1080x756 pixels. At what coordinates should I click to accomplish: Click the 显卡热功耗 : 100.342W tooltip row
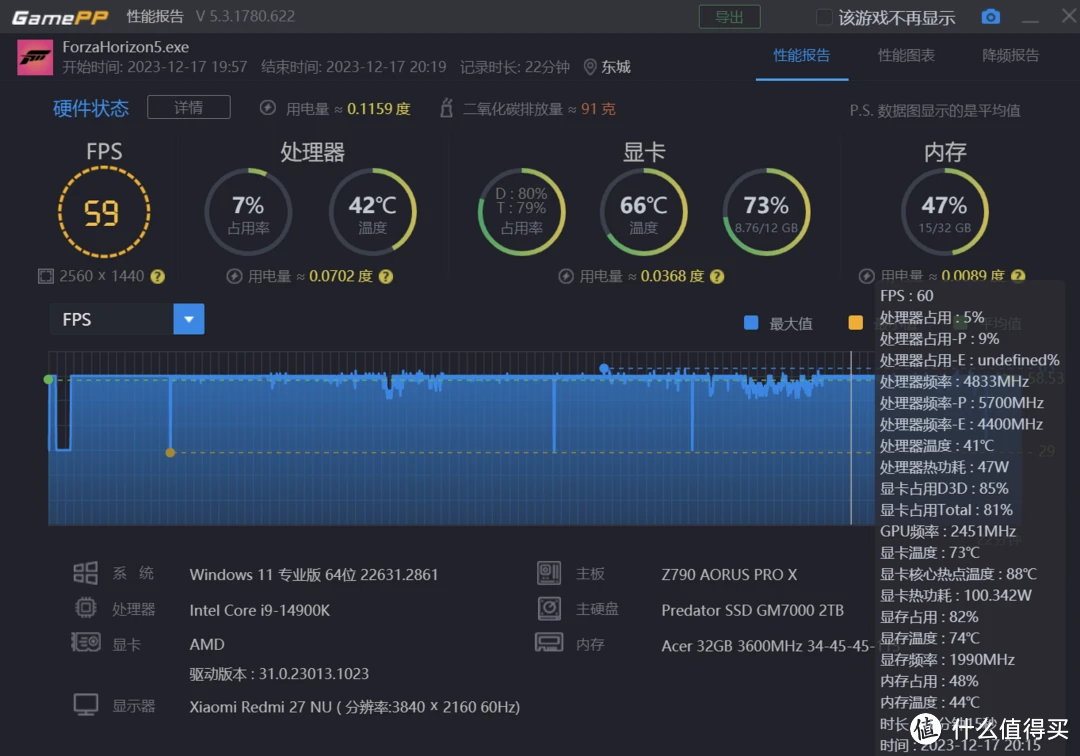point(955,596)
